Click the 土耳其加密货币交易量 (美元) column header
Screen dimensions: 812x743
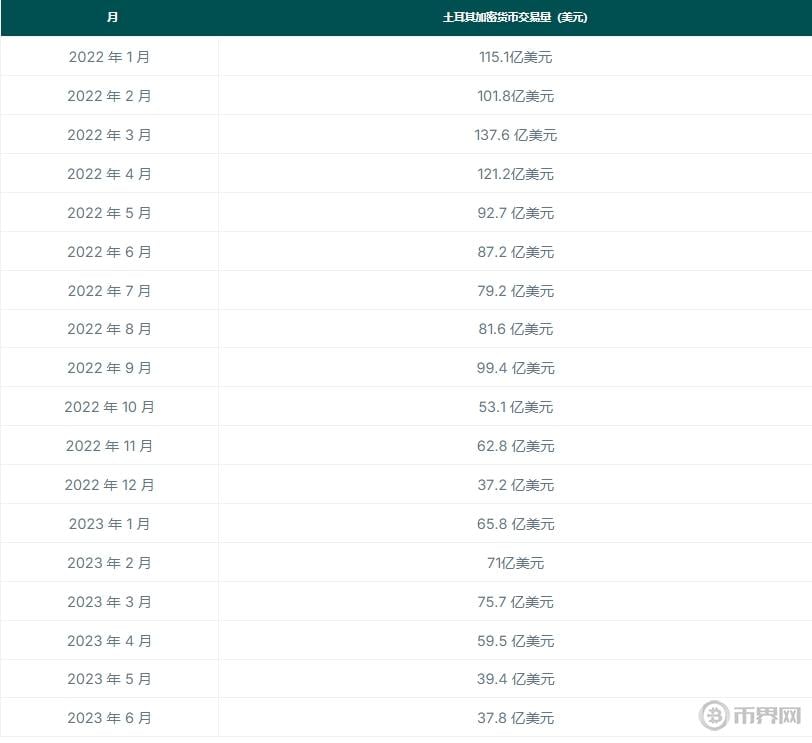[515, 18]
